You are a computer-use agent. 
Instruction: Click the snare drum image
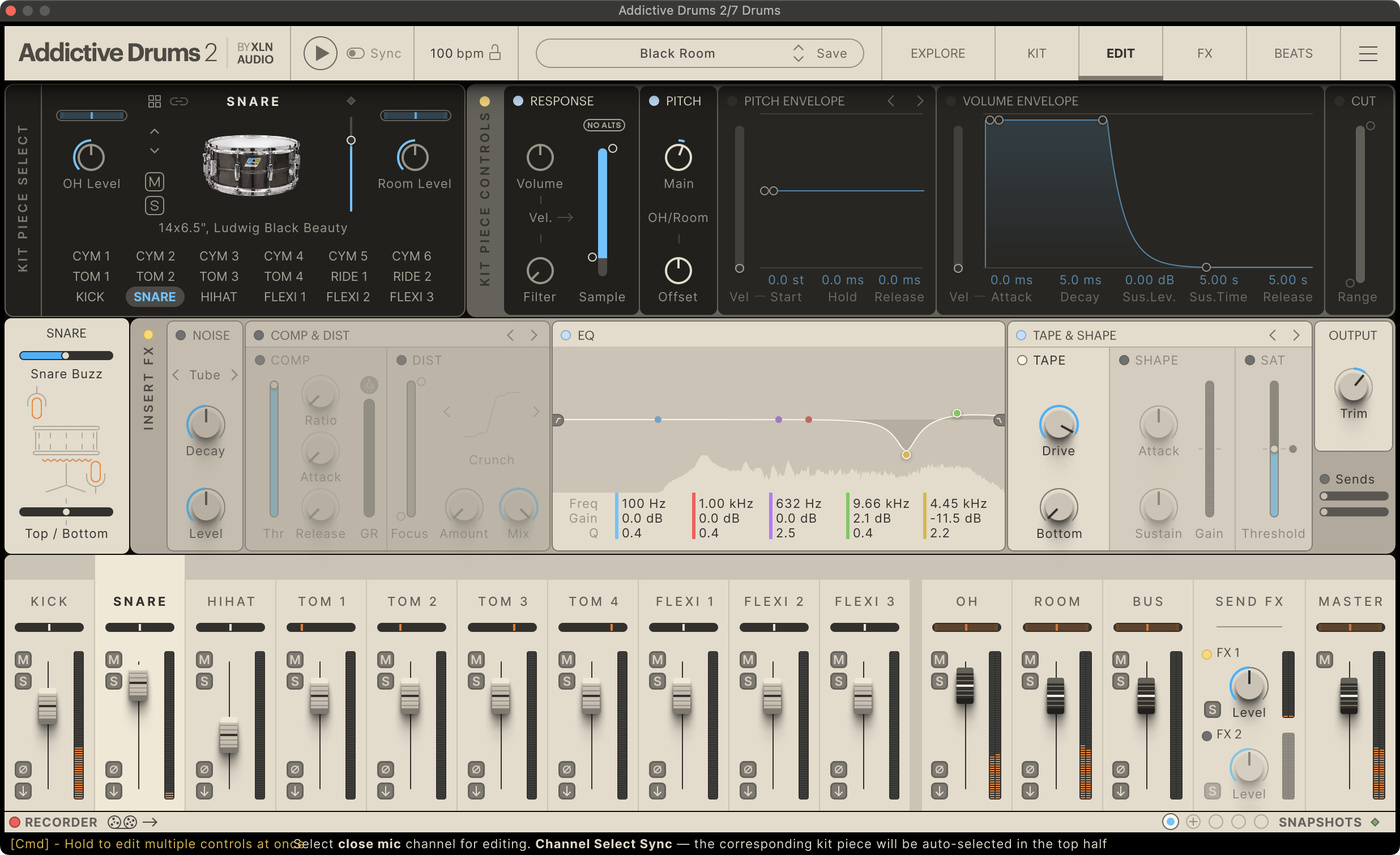tap(251, 164)
